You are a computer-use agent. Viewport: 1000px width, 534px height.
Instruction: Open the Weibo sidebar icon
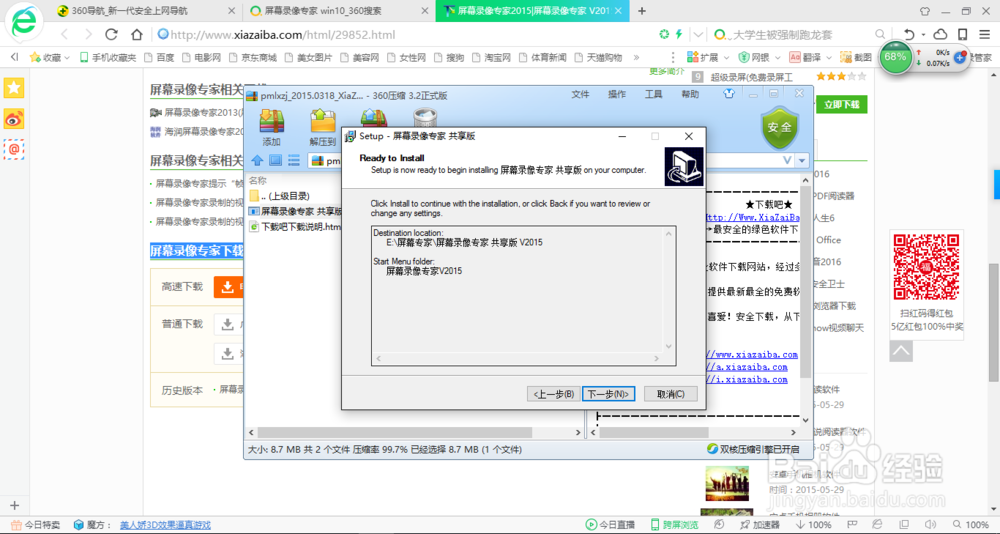point(14,119)
